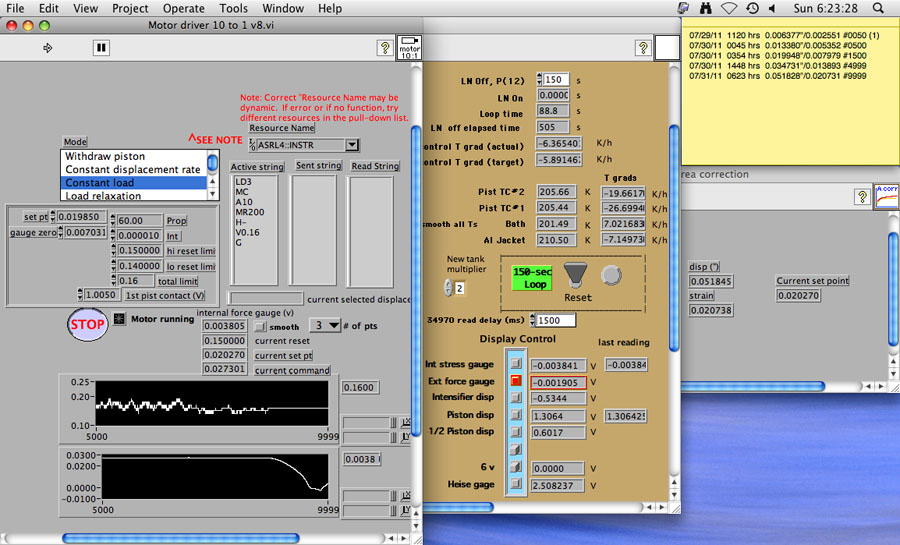Viewport: 900px width, 545px height.
Task: Open Spotlight search in the menu bar
Action: [x=878, y=8]
